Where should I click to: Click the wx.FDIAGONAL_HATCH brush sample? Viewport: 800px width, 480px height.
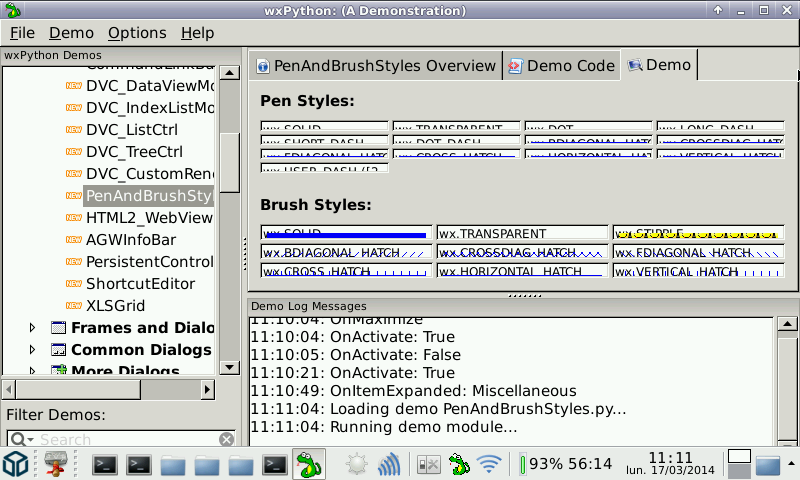(698, 251)
